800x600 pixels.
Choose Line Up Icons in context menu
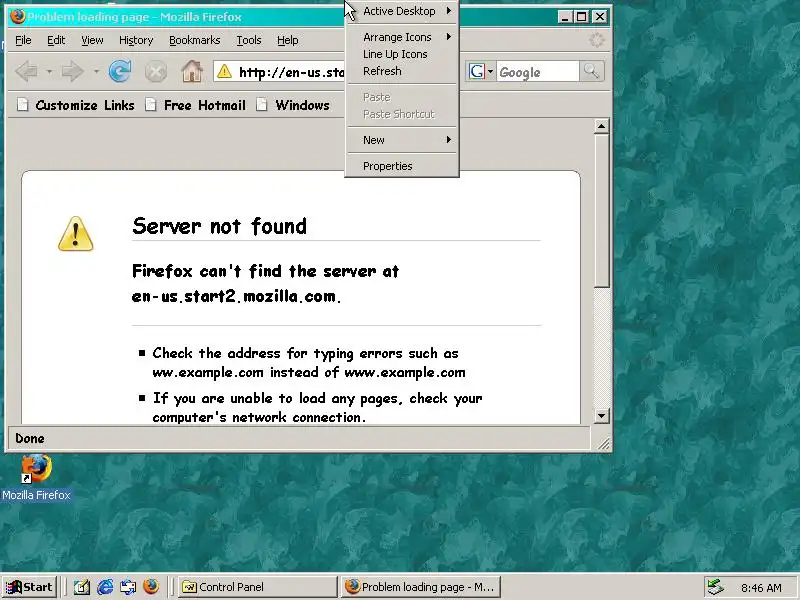[402, 54]
